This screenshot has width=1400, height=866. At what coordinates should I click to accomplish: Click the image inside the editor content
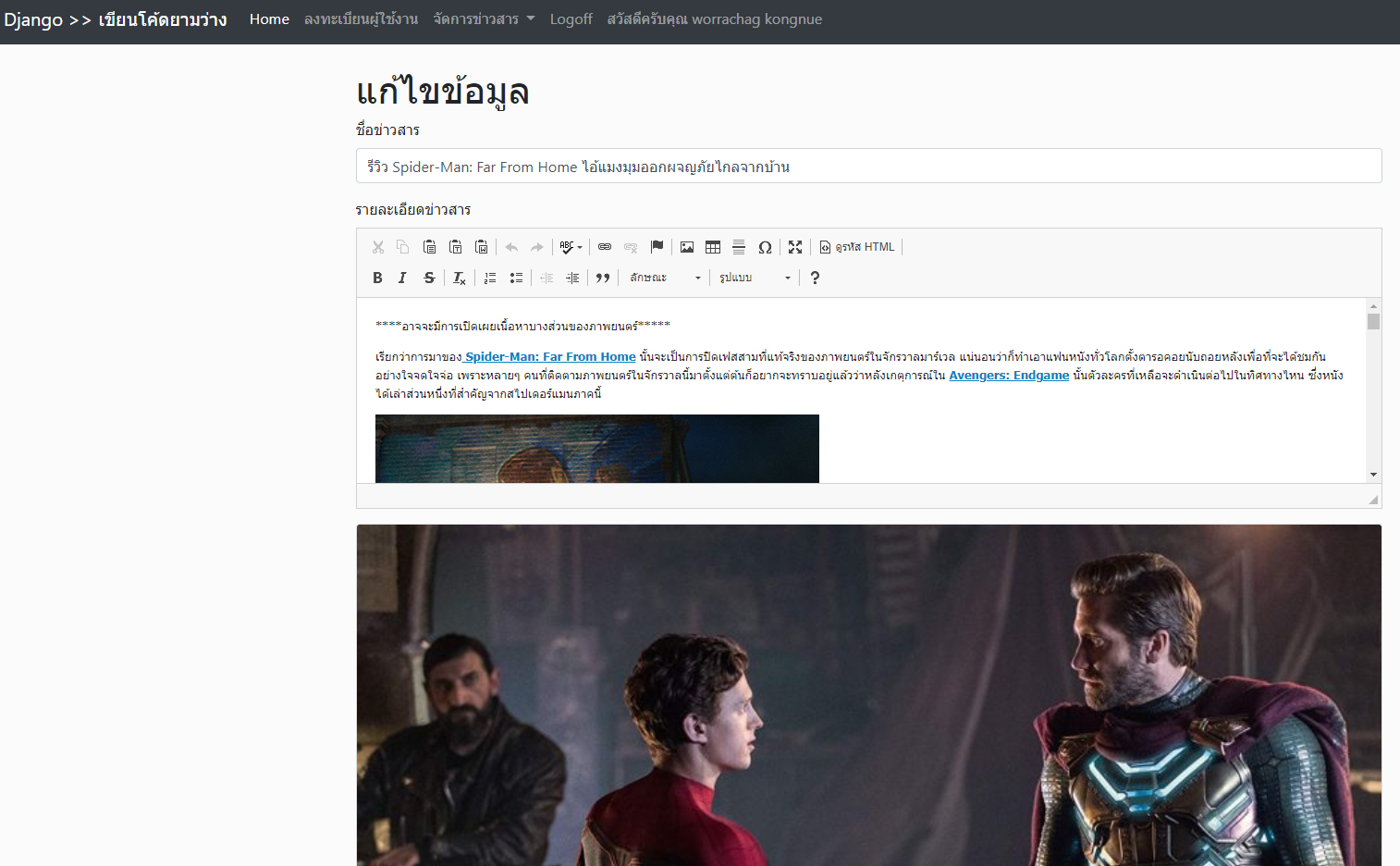[597, 449]
